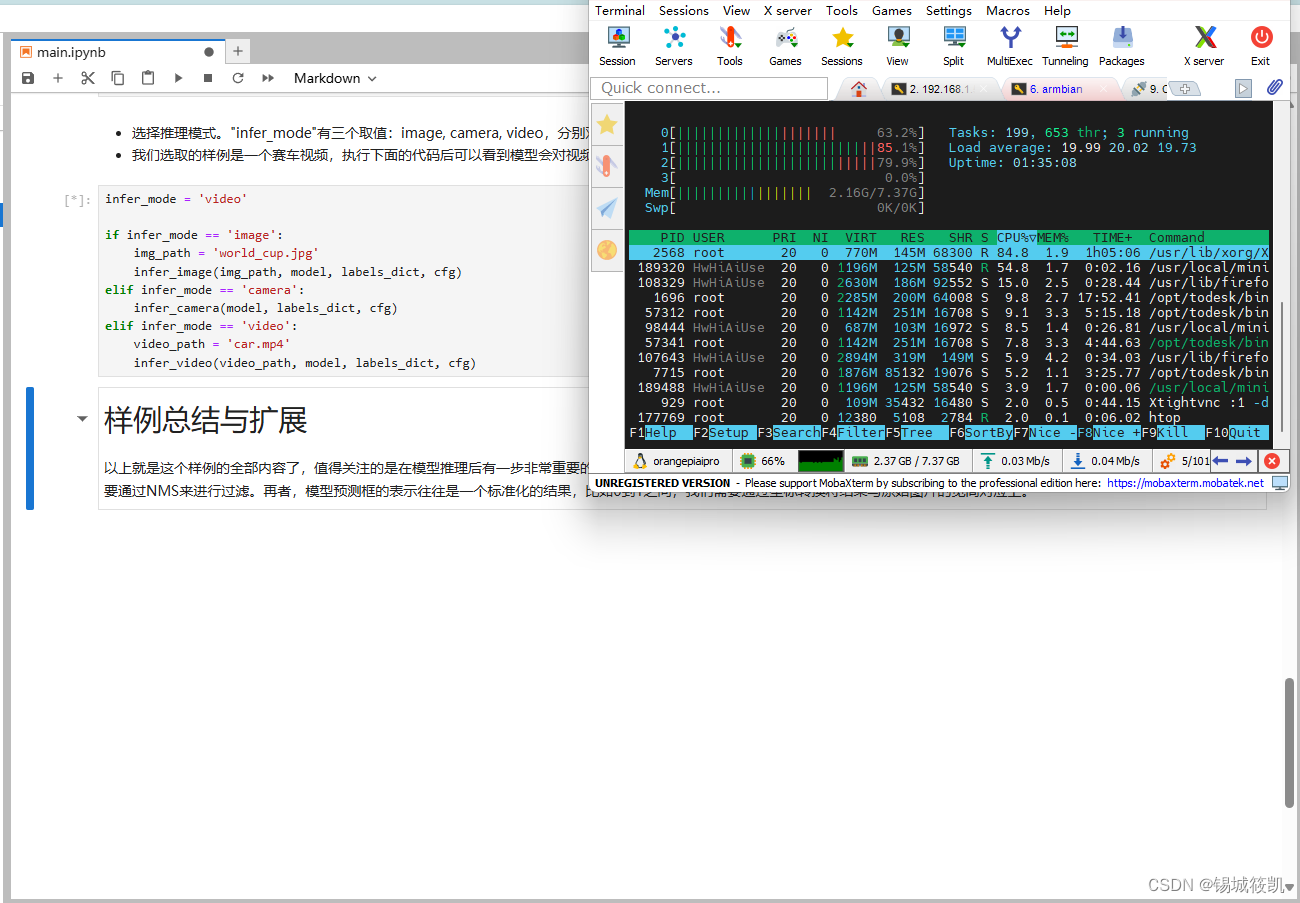Viewport: 1300px width, 903px height.
Task: Click F5 Tree in the htop footer
Action: (917, 433)
